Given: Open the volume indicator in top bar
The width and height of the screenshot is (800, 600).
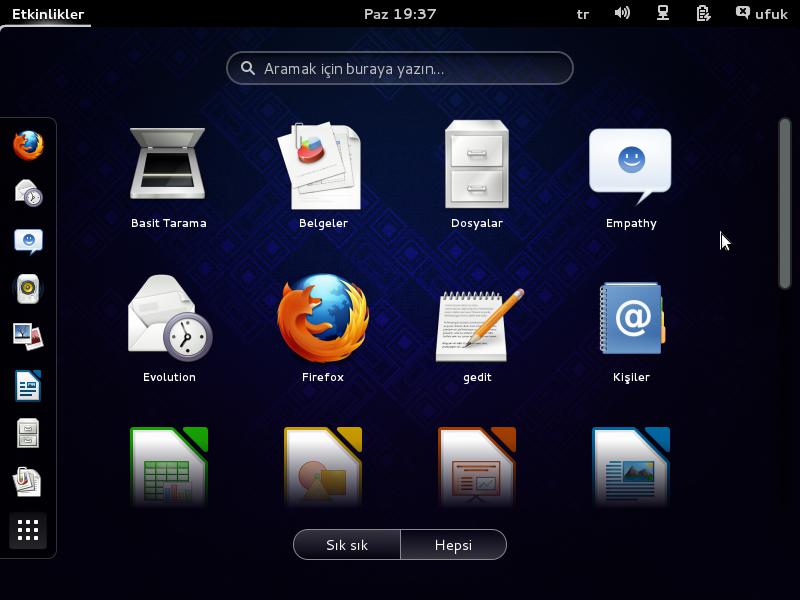Looking at the screenshot, I should pos(622,13).
